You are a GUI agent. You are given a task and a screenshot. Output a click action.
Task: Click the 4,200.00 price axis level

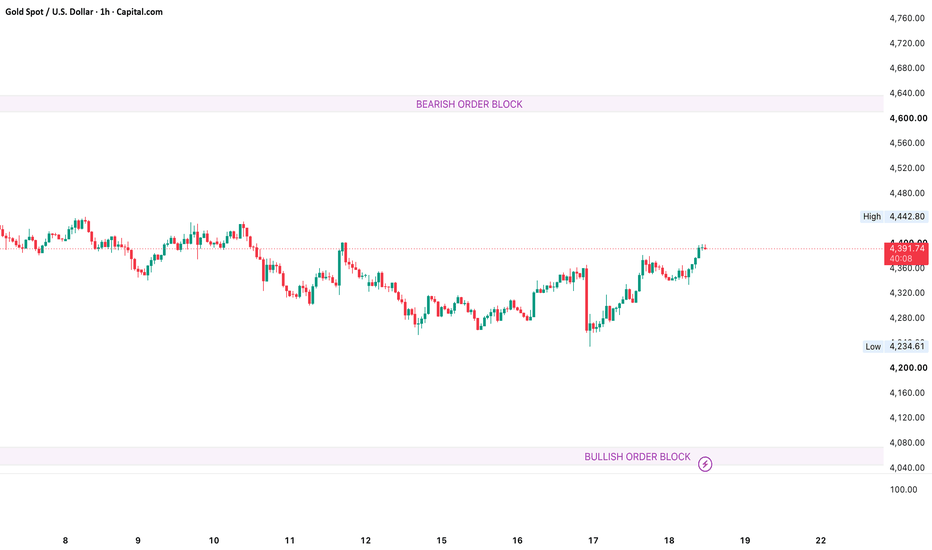point(908,368)
